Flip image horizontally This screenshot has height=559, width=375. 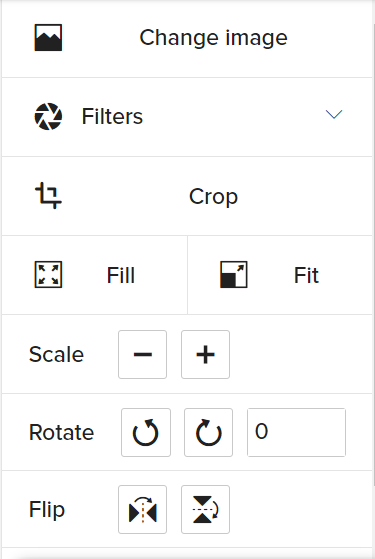143,509
